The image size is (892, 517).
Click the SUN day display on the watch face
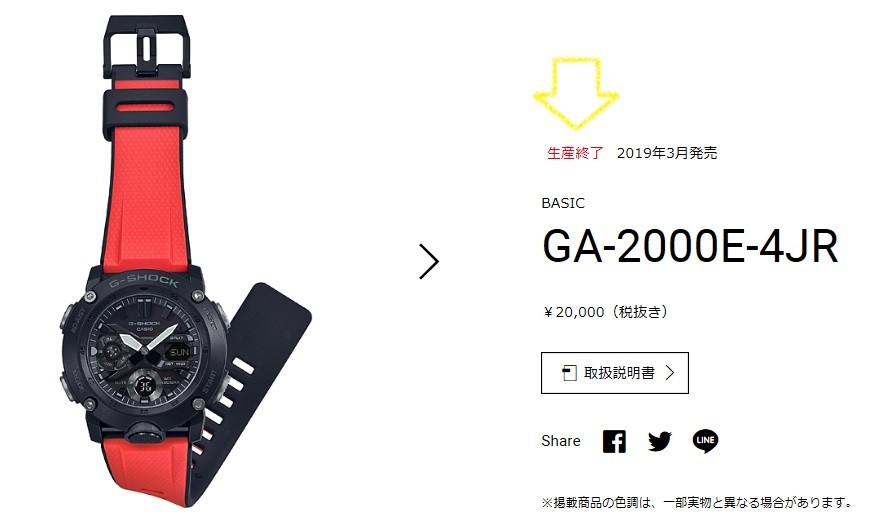(x=180, y=352)
